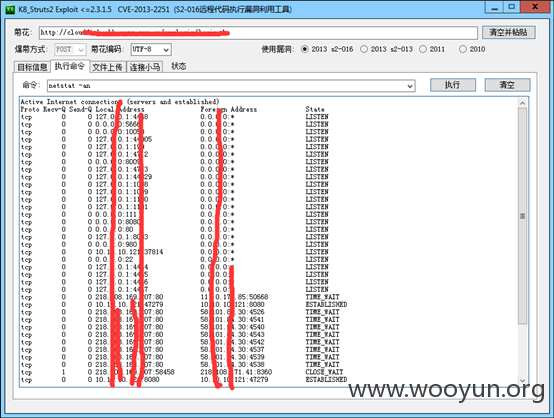
Task: Click the 'State' column header text
Action: pos(315,110)
